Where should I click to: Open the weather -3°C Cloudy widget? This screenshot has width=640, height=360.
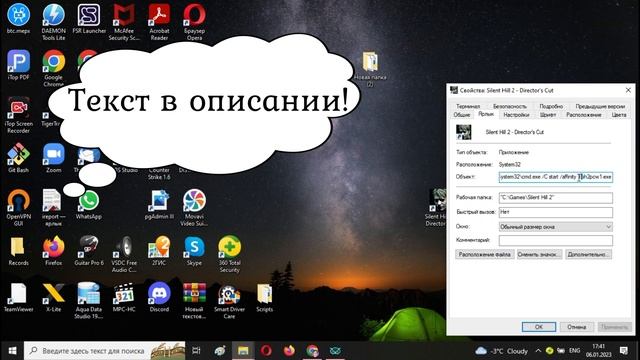coord(502,351)
